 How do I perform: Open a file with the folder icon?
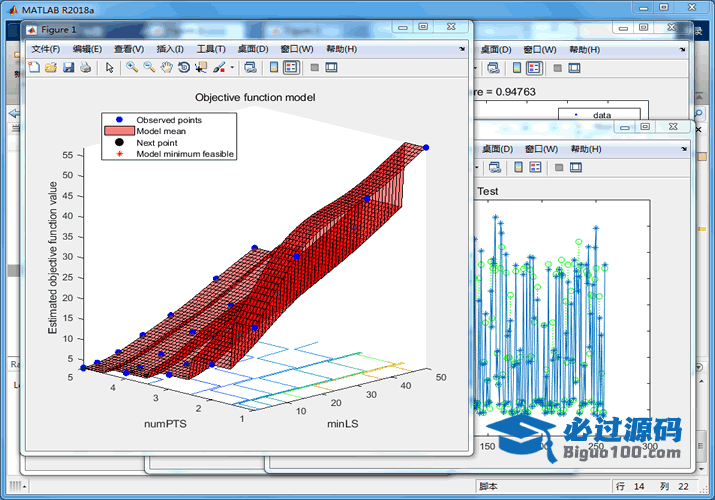51,67
